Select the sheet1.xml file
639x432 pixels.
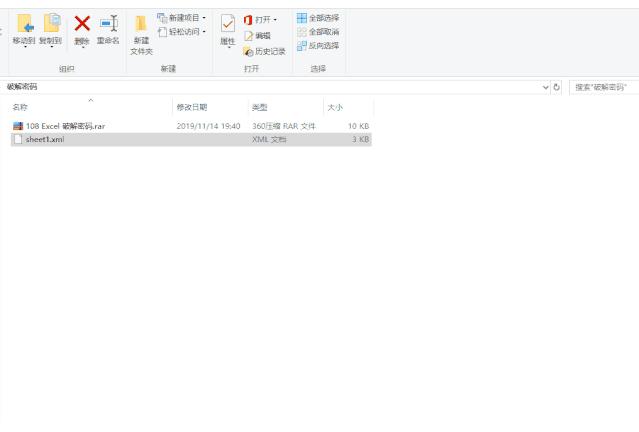pos(191,139)
